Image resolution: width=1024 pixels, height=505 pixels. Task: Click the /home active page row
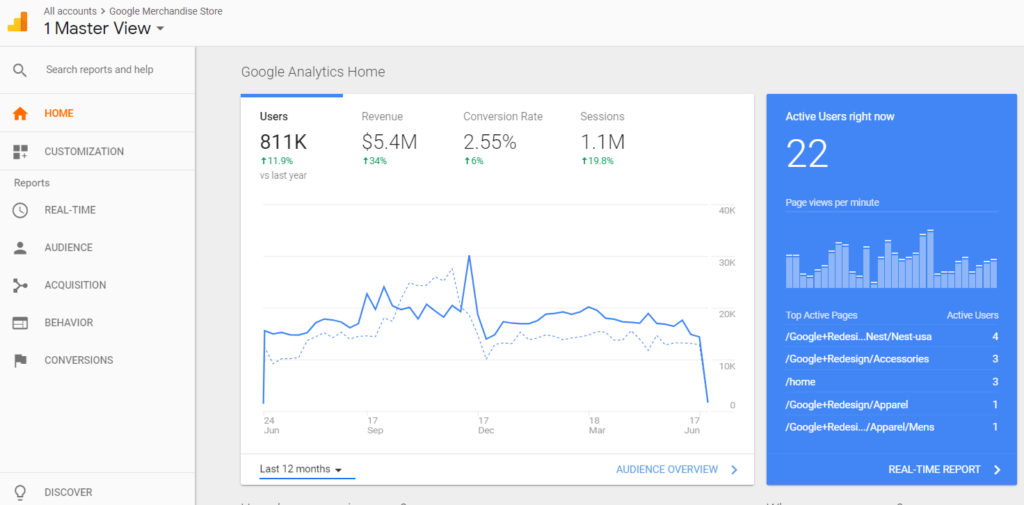coord(891,382)
